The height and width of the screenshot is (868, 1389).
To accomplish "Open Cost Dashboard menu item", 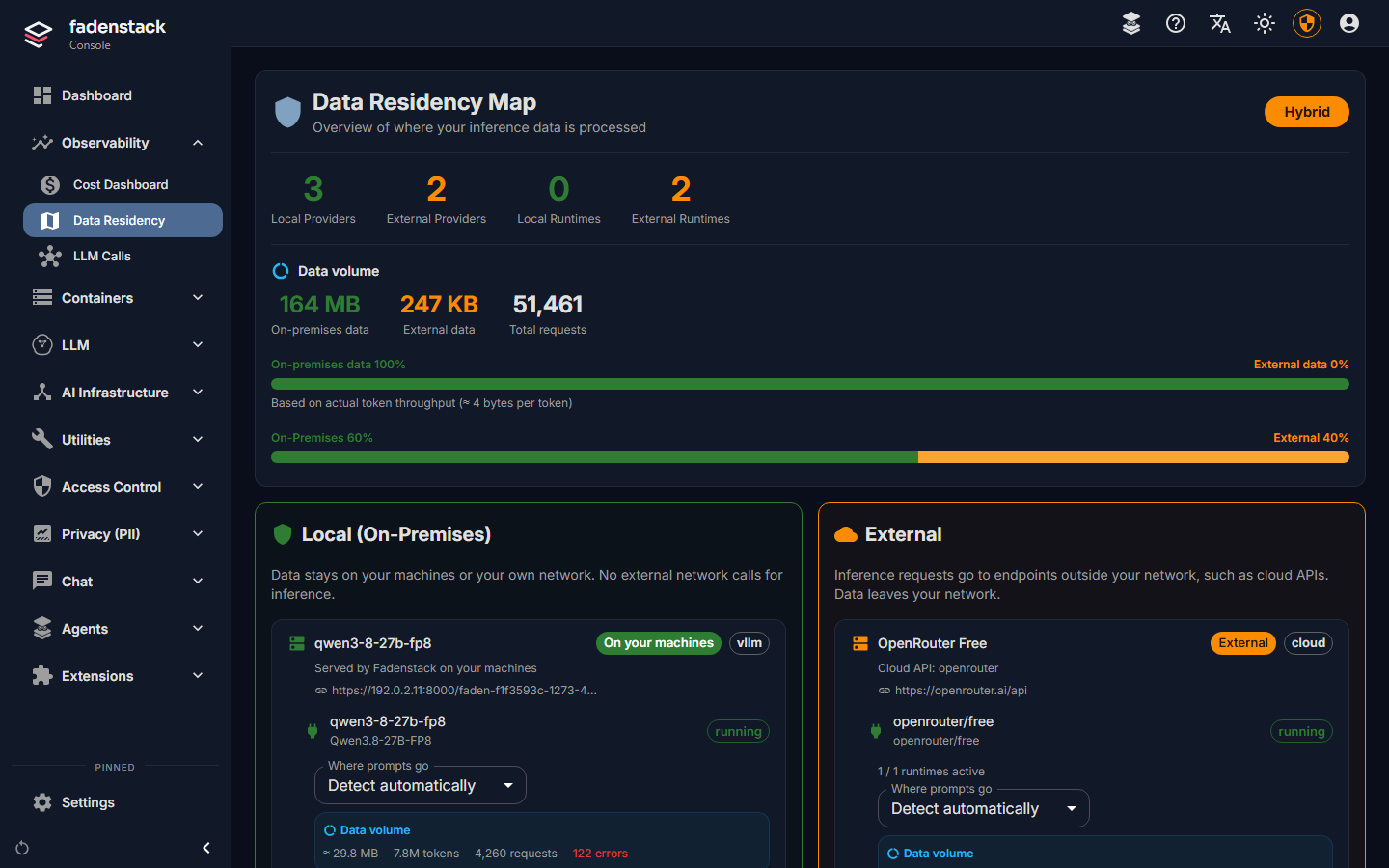I will (x=123, y=184).
